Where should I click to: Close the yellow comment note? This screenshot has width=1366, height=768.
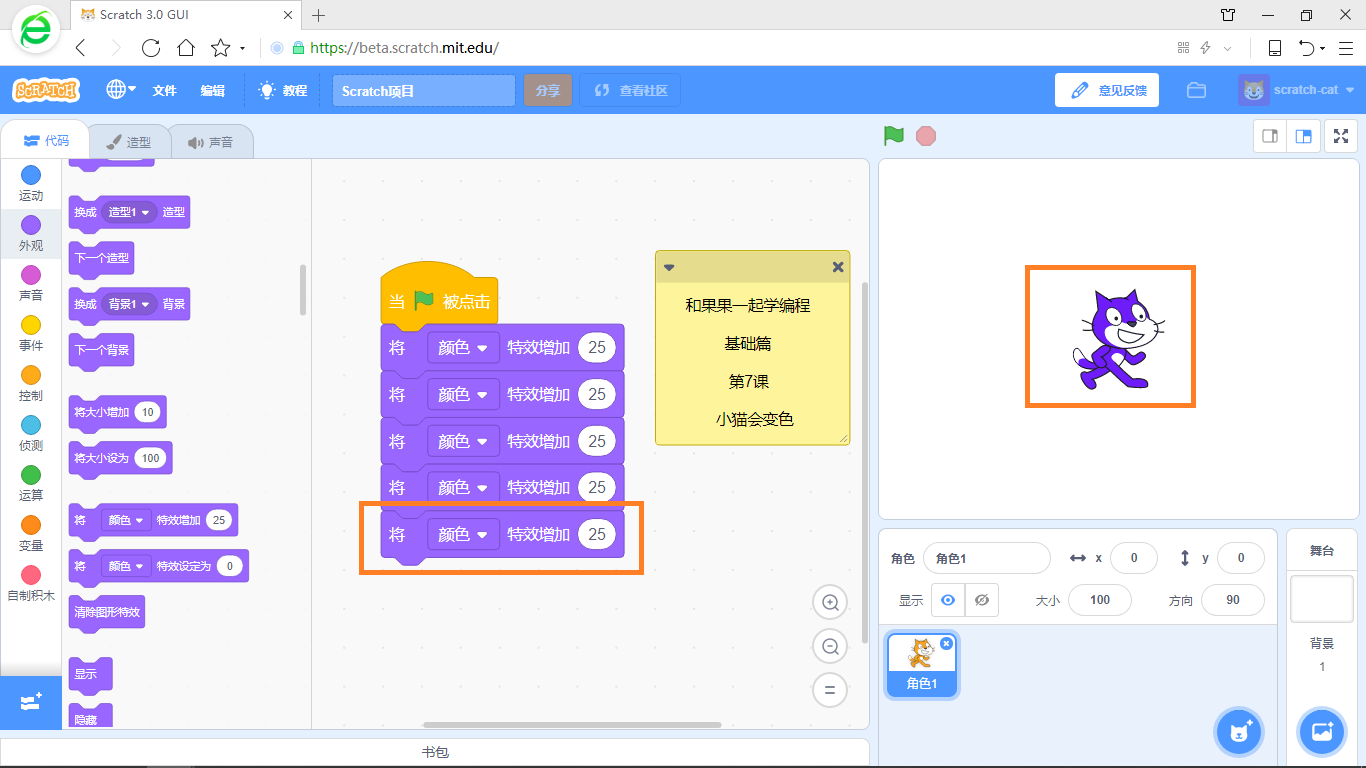pyautogui.click(x=838, y=267)
